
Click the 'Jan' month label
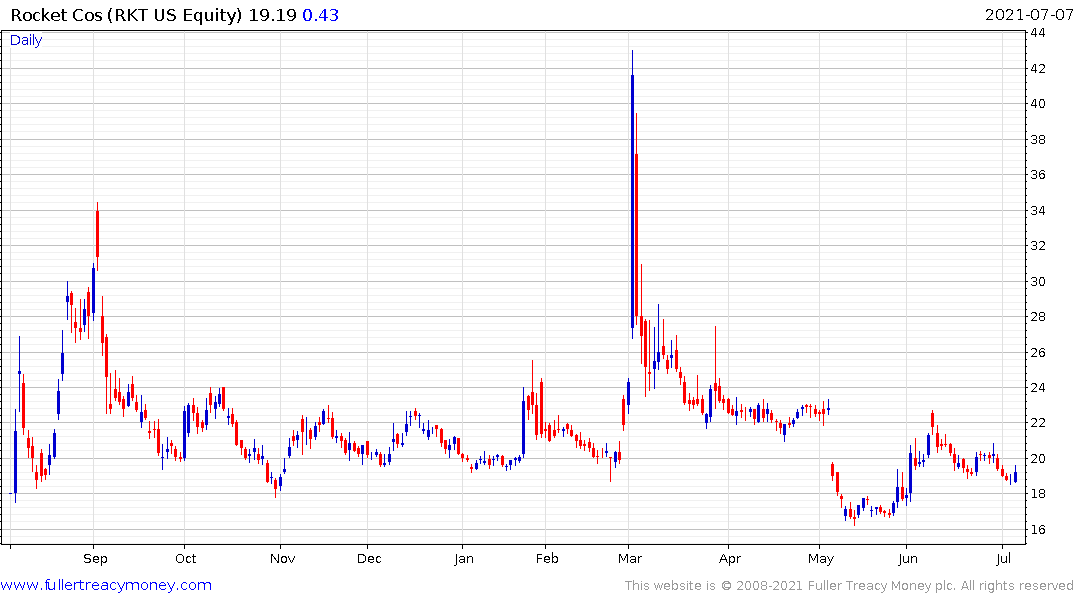(463, 558)
